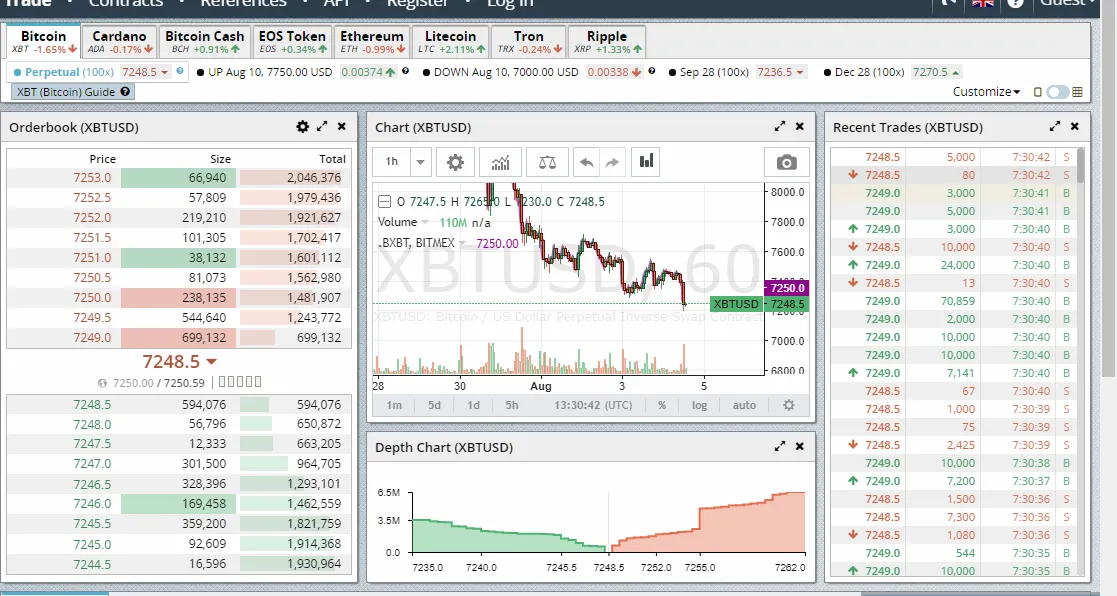The height and width of the screenshot is (596, 1117).
Task: Click help icon next to Perpetual contract
Action: 180,70
